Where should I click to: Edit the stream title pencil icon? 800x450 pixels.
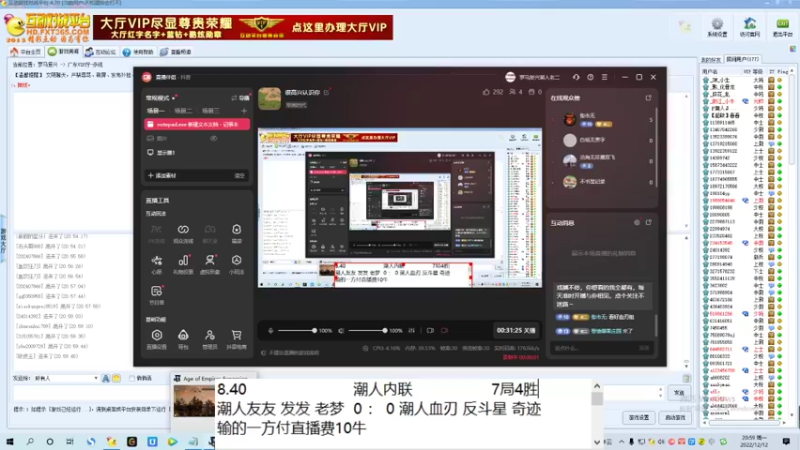click(x=327, y=92)
